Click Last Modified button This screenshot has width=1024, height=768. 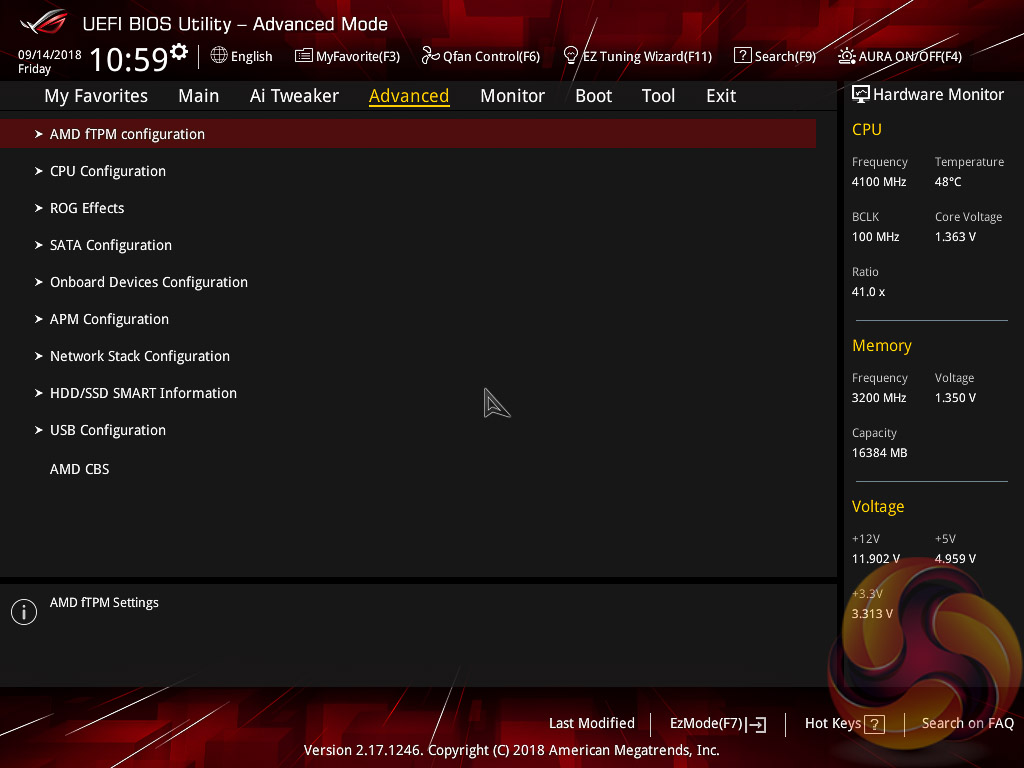pos(592,724)
